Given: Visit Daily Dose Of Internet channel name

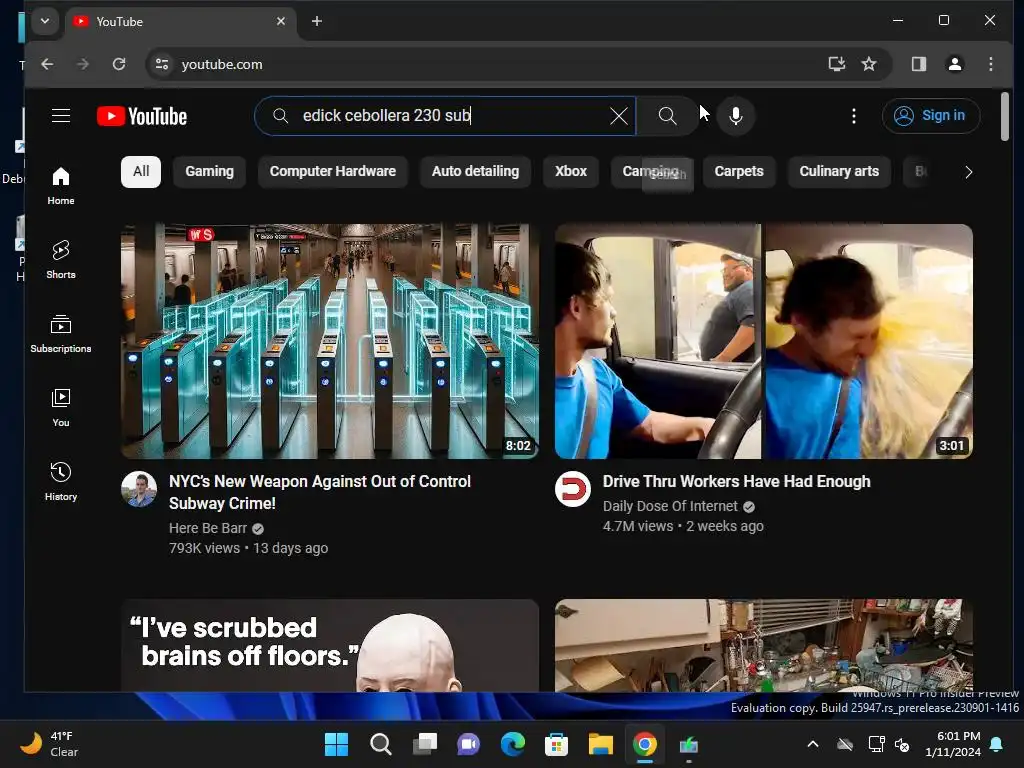Looking at the screenshot, I should click(x=670, y=506).
